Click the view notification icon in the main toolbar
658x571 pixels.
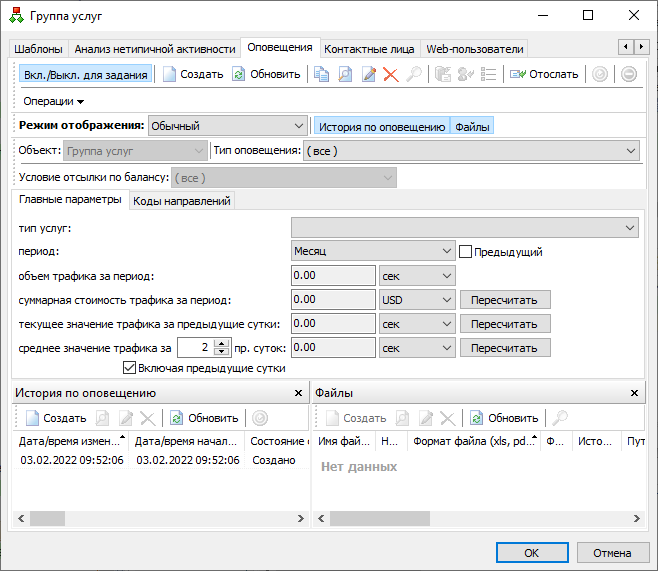click(345, 74)
